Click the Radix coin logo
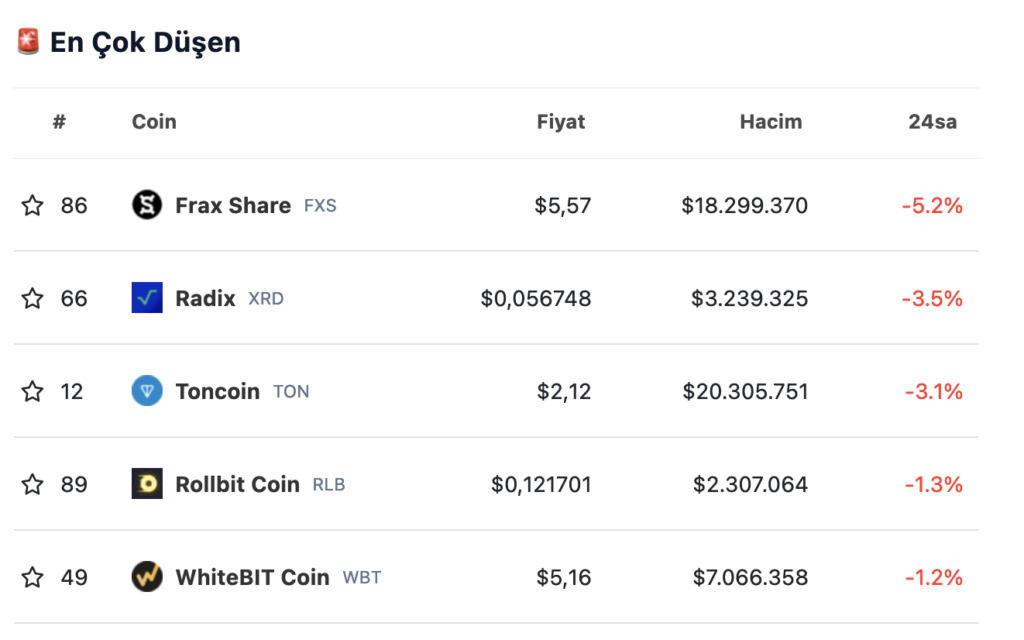Screen dimensions: 1024x640 click(x=147, y=298)
